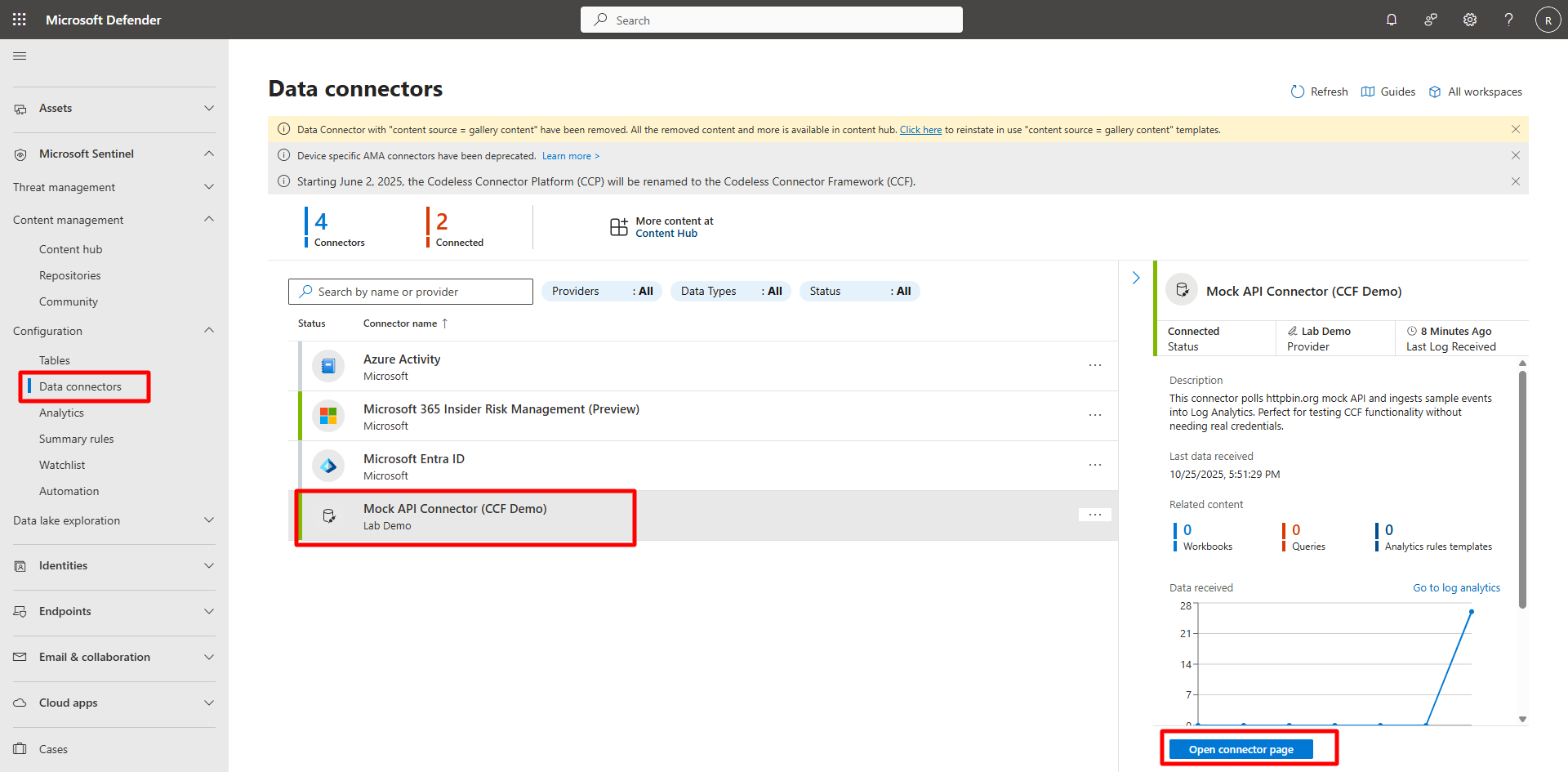
Task: Open Community page
Action: [69, 301]
